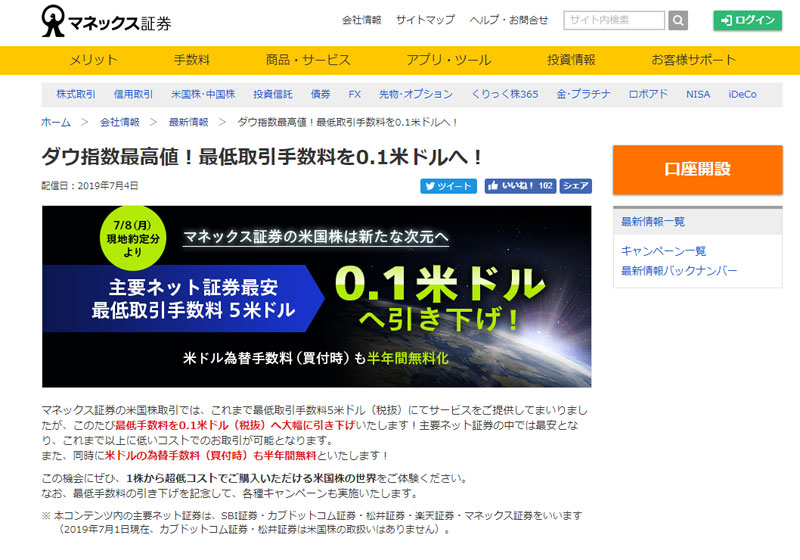Select ロボアド in the product bar

pos(648,94)
